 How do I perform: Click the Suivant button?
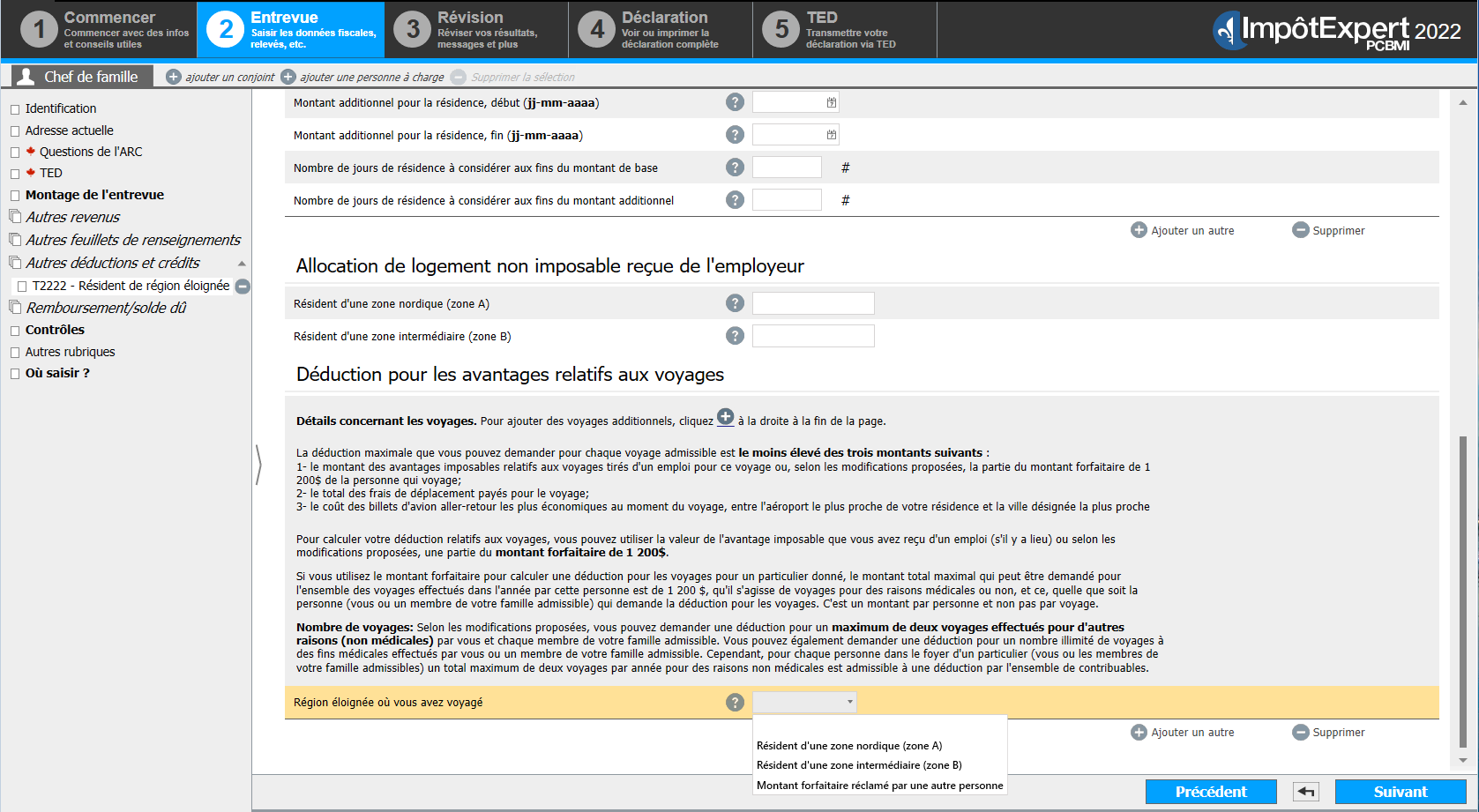click(1401, 792)
